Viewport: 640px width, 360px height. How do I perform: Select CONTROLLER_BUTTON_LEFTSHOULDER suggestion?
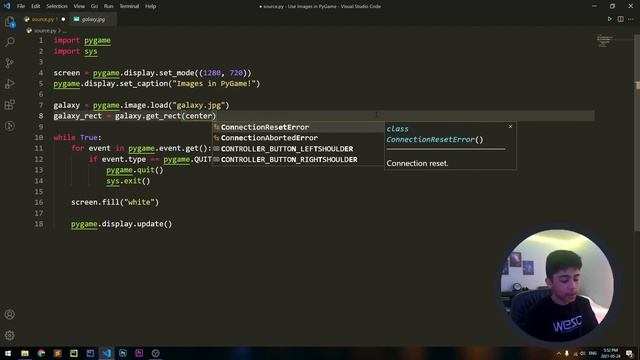(298, 149)
